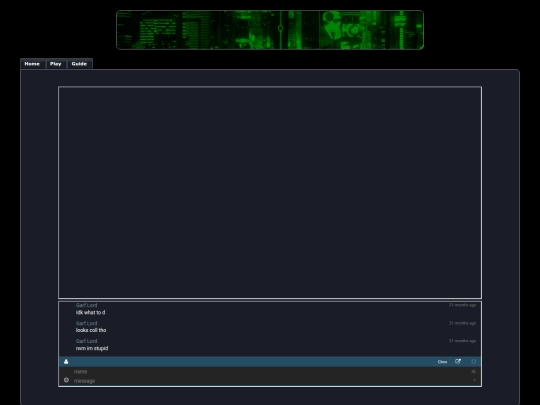Click Garf Lord name above "nvm im stupid"
The image size is (540, 405).
[x=86, y=341]
